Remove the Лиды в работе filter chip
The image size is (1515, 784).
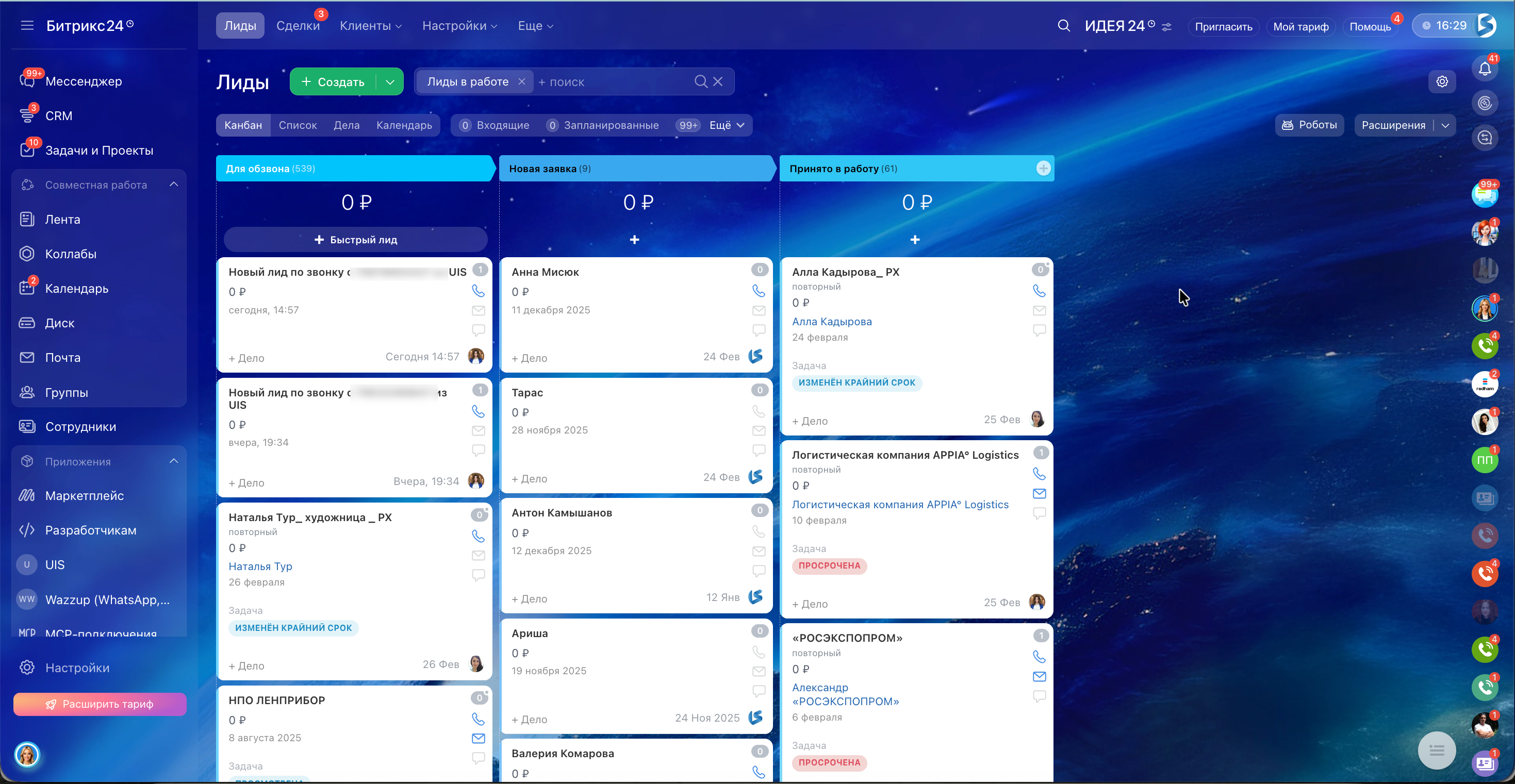pyautogui.click(x=521, y=81)
